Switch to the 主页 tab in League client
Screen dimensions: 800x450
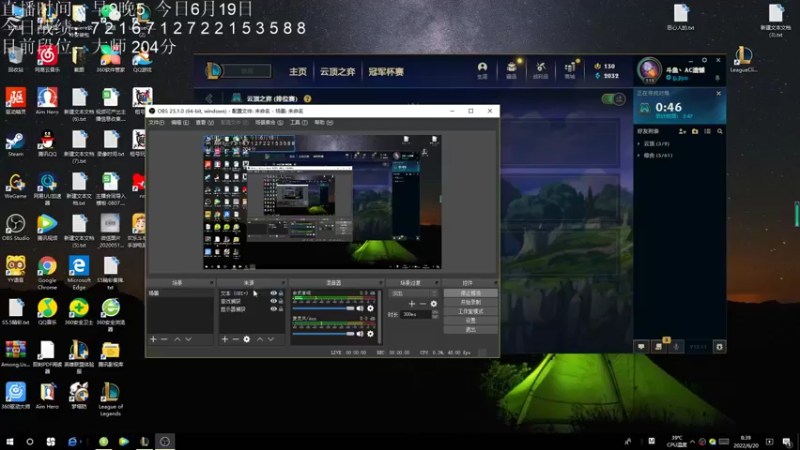(297, 71)
